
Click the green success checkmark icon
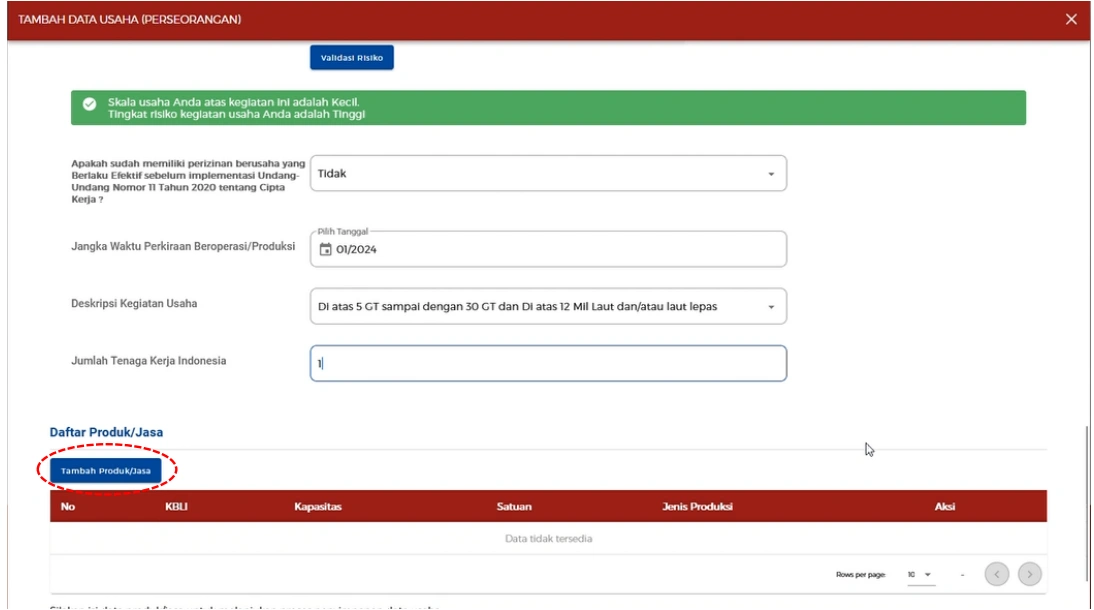[89, 105]
